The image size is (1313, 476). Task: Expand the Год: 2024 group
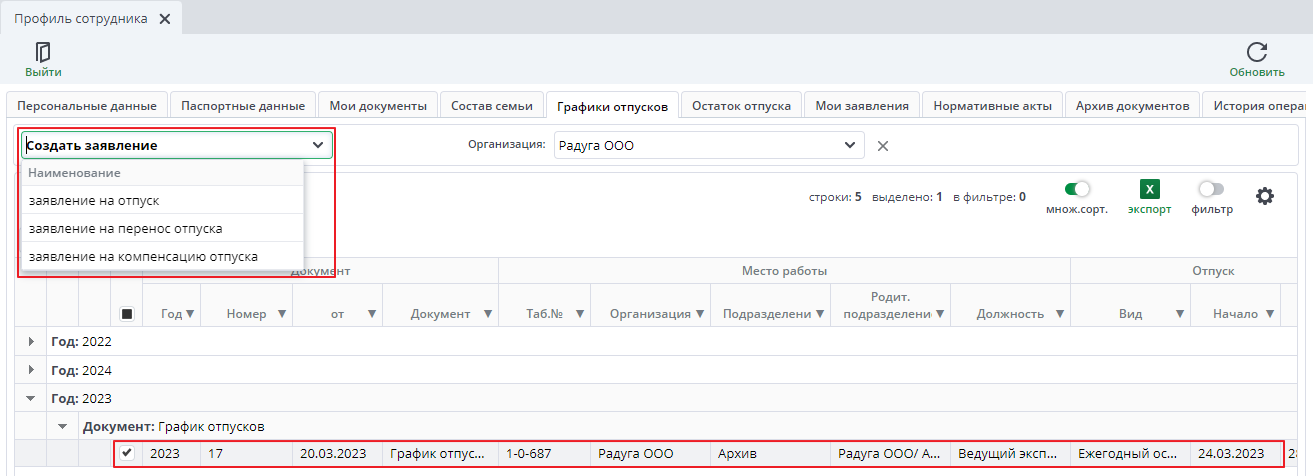coord(33,370)
